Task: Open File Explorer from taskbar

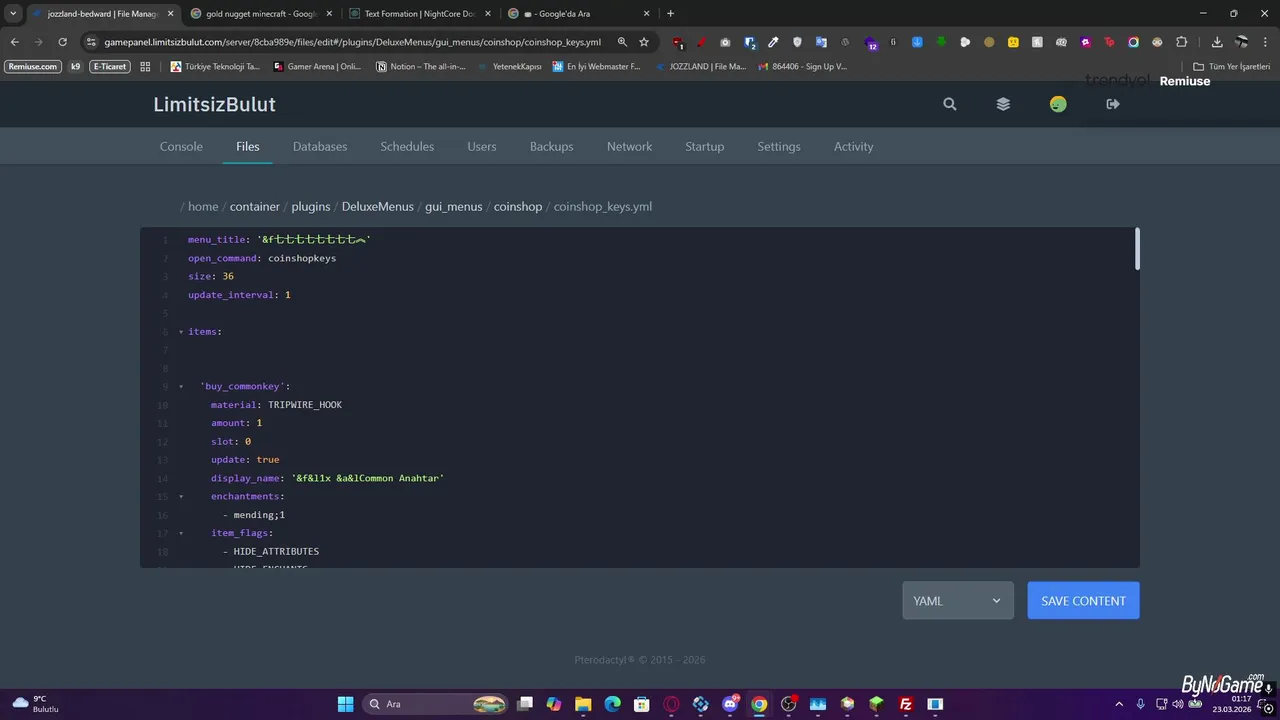Action: [x=583, y=704]
